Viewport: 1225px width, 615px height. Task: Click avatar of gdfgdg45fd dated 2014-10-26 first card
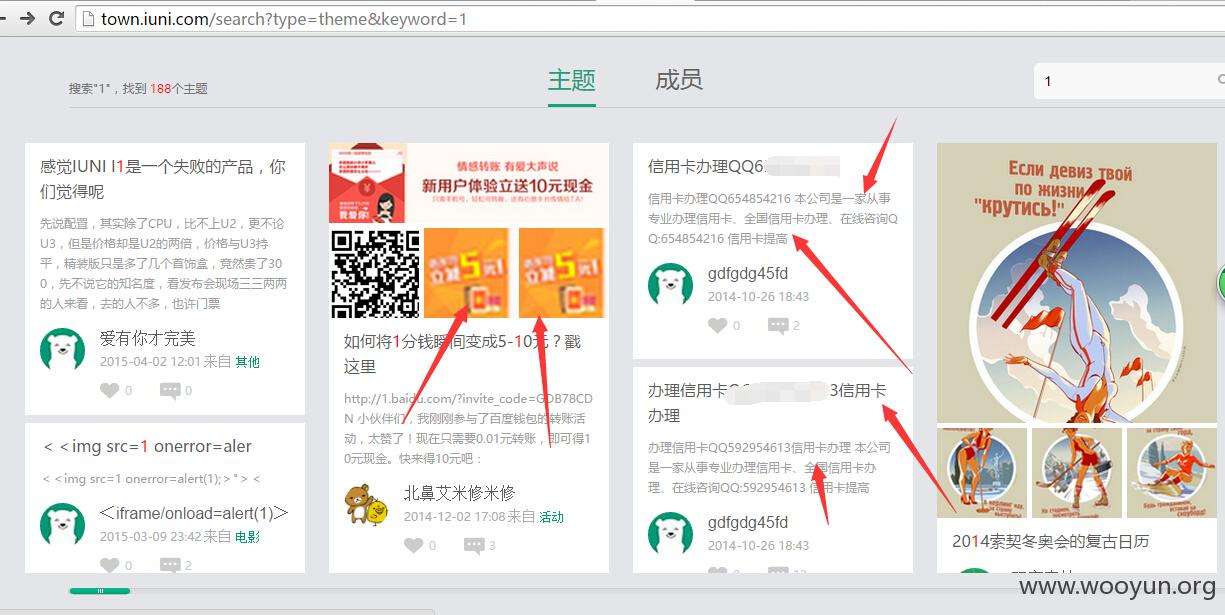[x=670, y=284]
